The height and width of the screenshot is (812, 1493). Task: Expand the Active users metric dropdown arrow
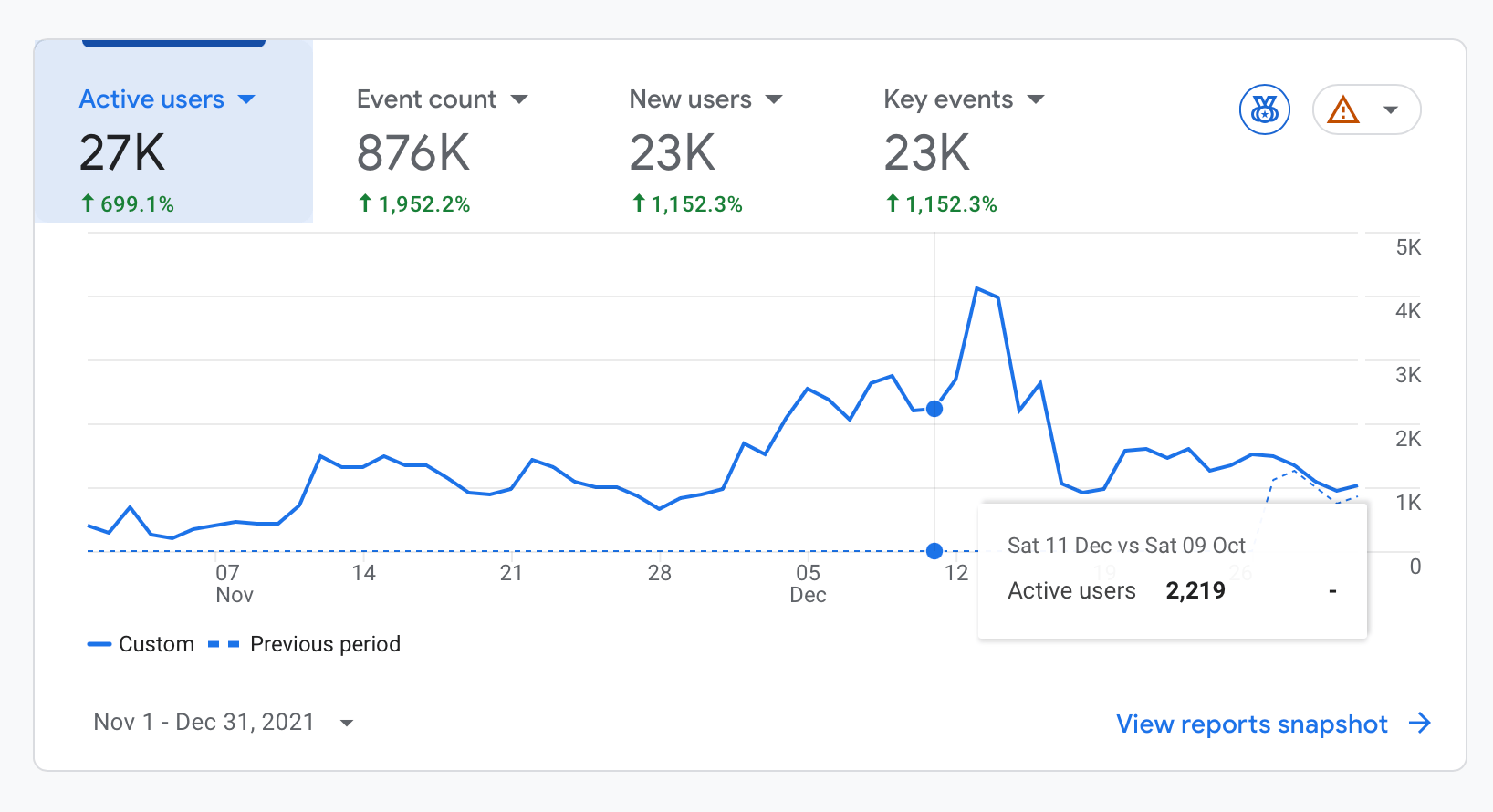(246, 99)
